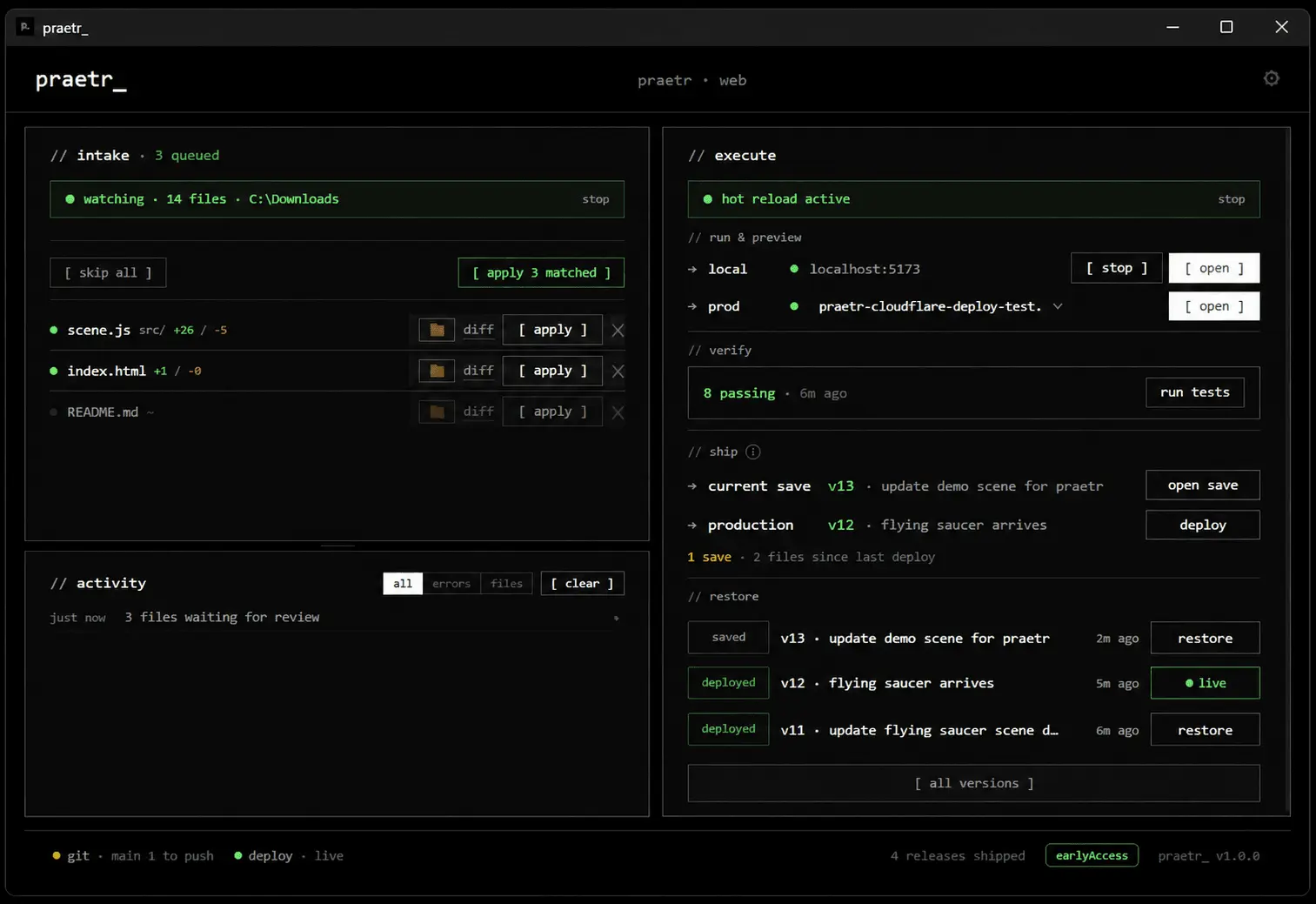Viewport: 1316px width, 904px height.
Task: Click praetr_ v1.0.0 version label
Action: coord(1209,856)
